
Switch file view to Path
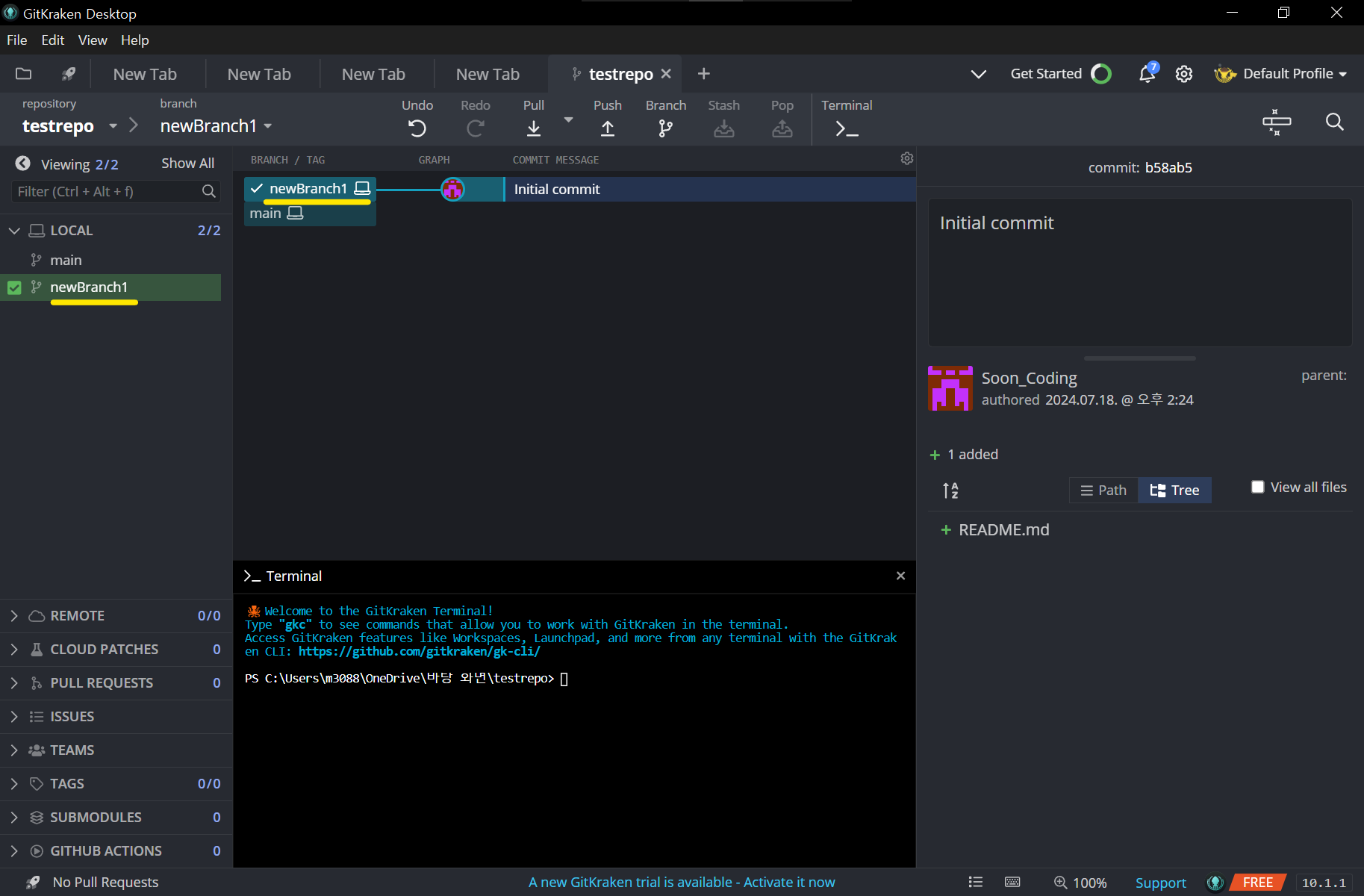click(x=1103, y=490)
